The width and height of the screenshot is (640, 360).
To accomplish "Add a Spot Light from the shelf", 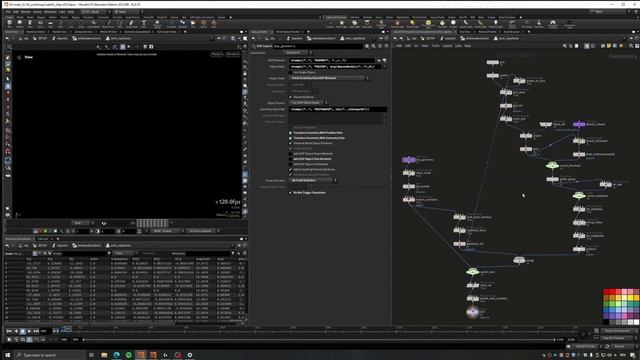I will coord(354,24).
